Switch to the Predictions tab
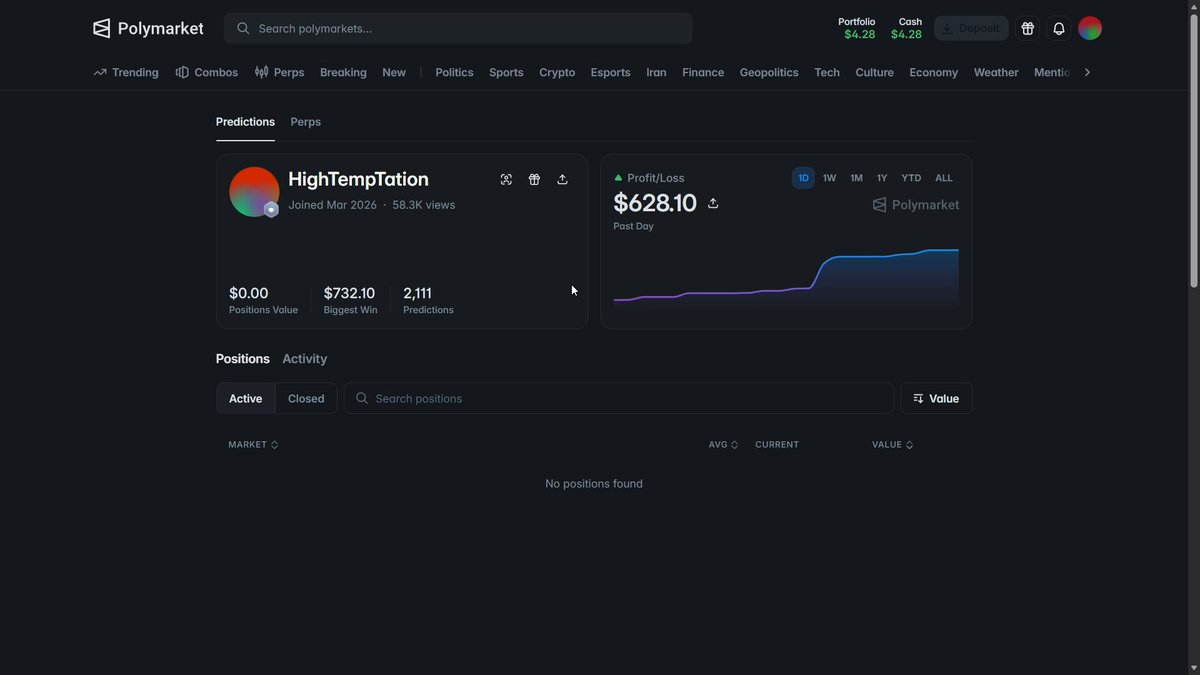Viewport: 1200px width, 675px height. coord(245,122)
